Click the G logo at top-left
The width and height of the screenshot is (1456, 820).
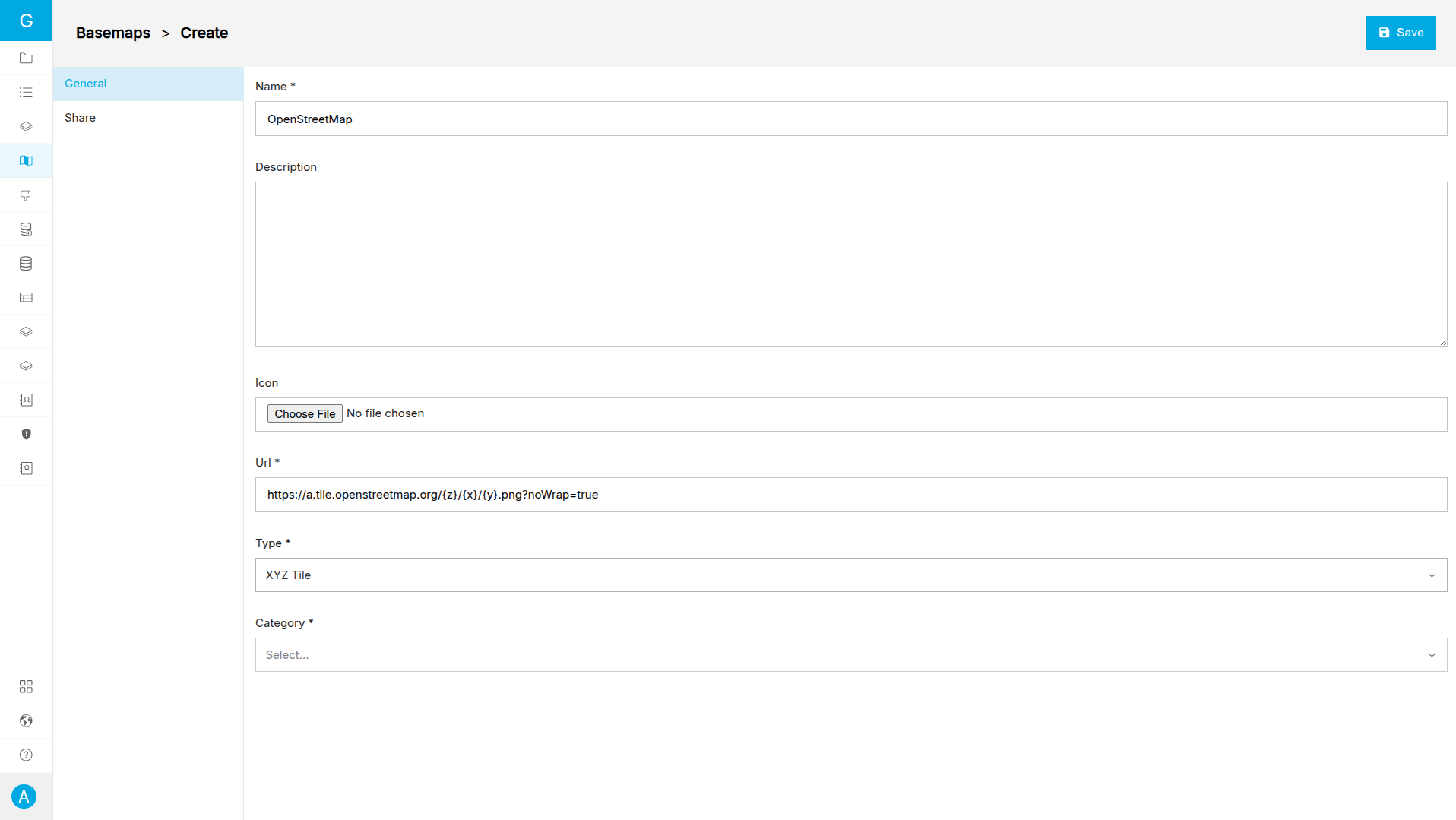26,21
